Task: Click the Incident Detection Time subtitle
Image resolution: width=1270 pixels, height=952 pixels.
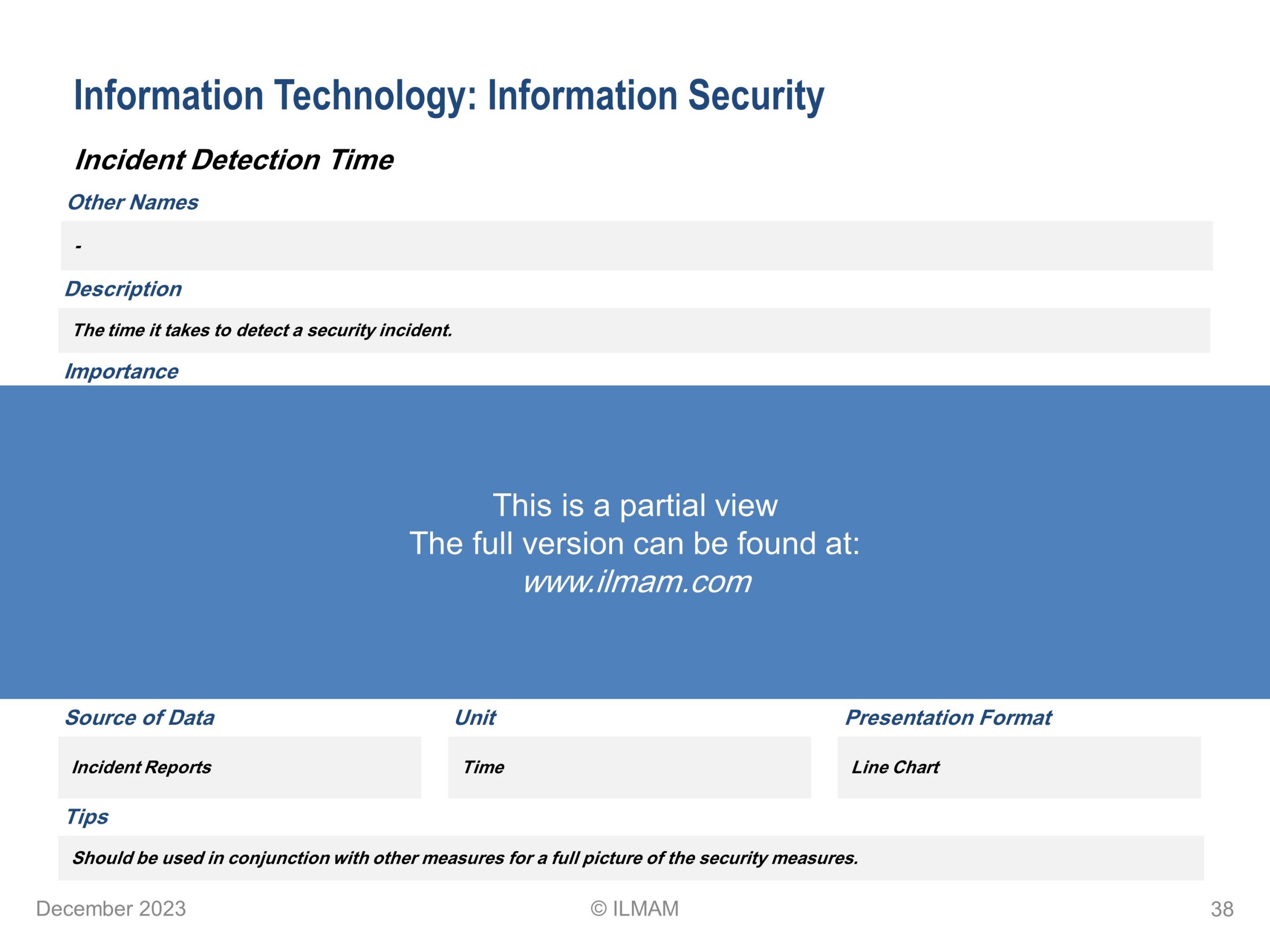Action: point(234,160)
